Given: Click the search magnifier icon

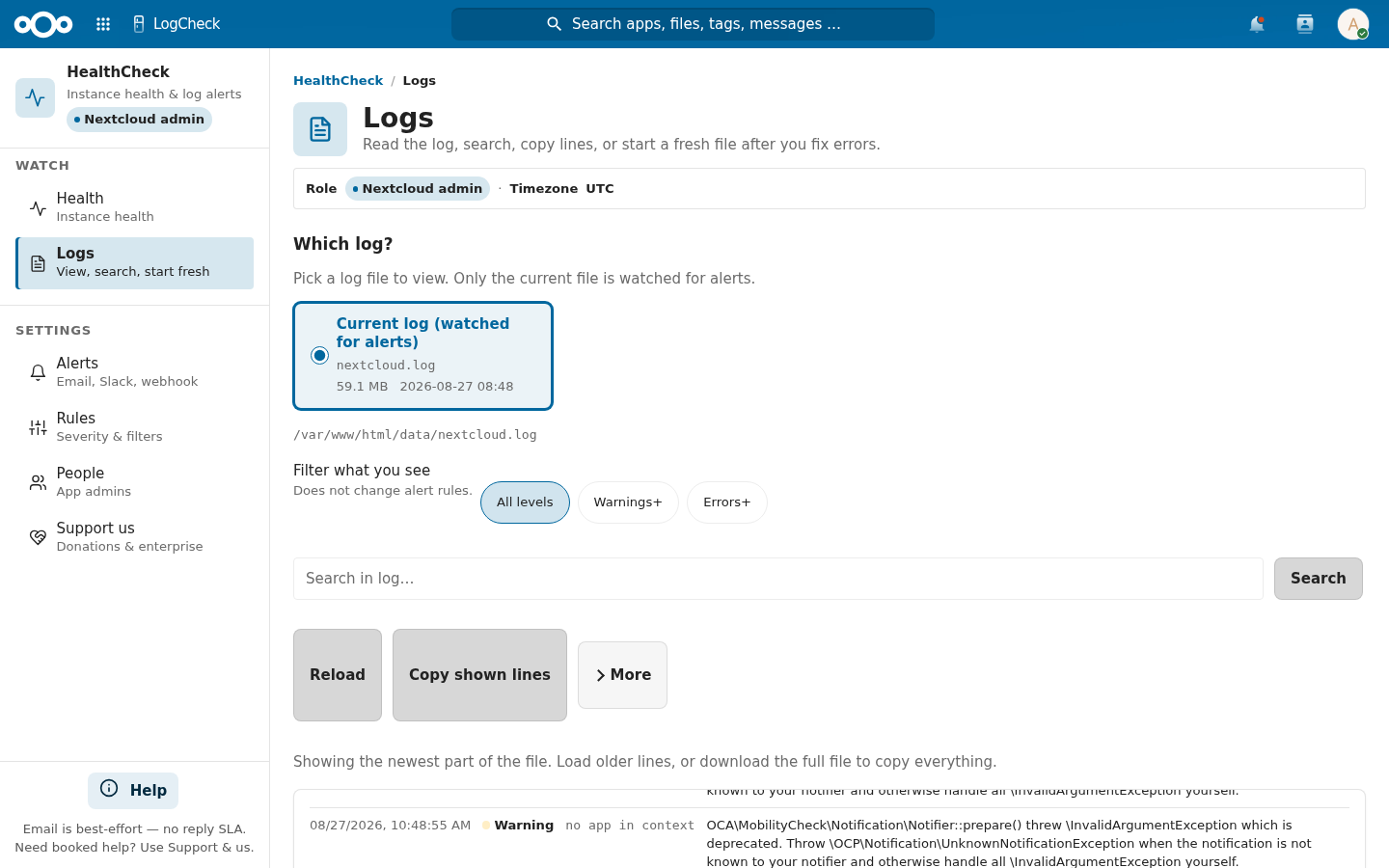Looking at the screenshot, I should [x=554, y=24].
